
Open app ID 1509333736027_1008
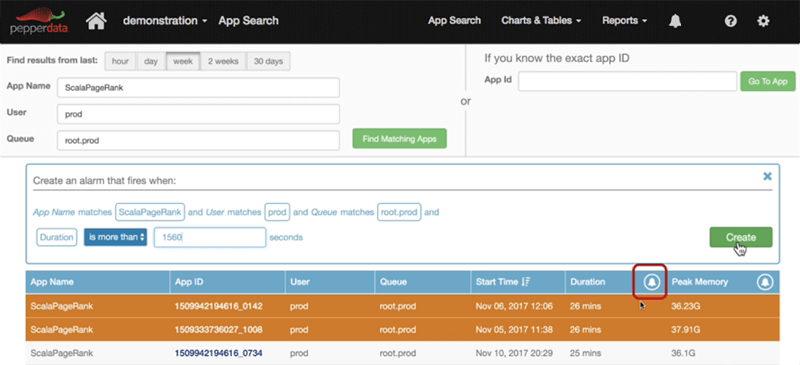point(218,330)
